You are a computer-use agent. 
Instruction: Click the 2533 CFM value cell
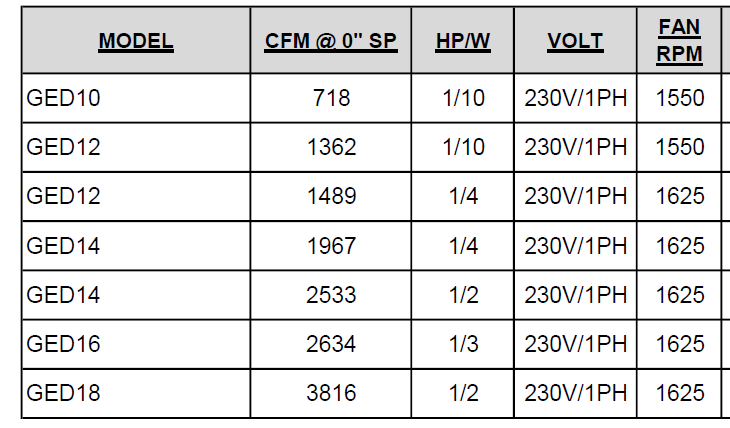point(331,295)
